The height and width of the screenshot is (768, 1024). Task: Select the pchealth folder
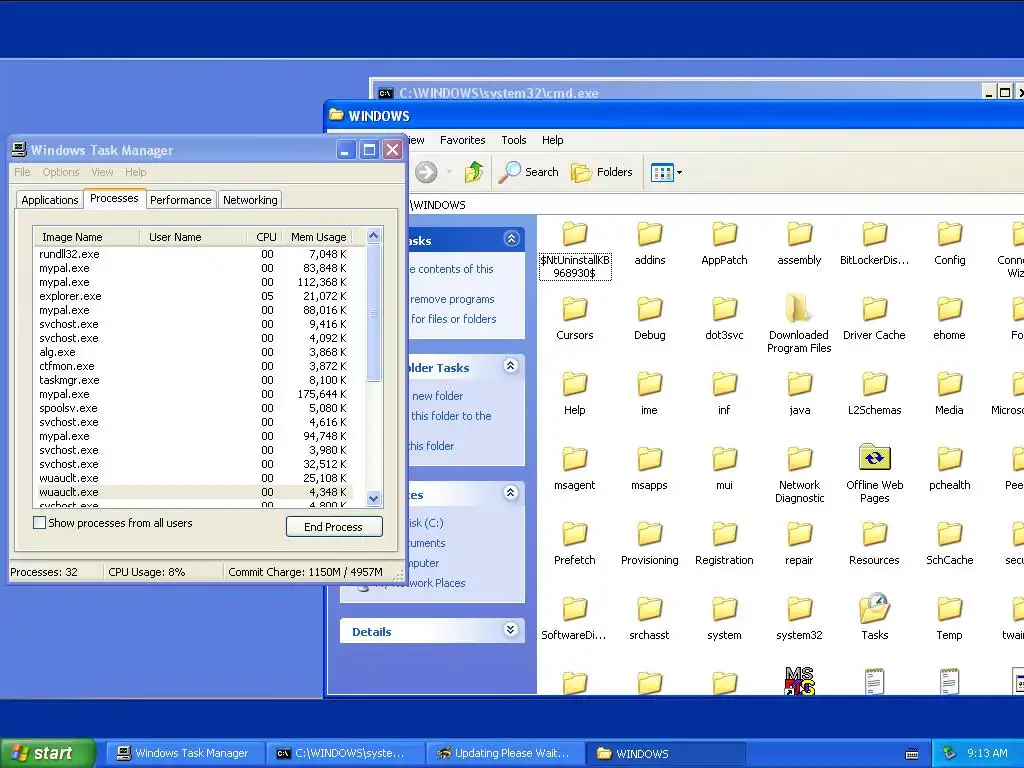point(950,468)
